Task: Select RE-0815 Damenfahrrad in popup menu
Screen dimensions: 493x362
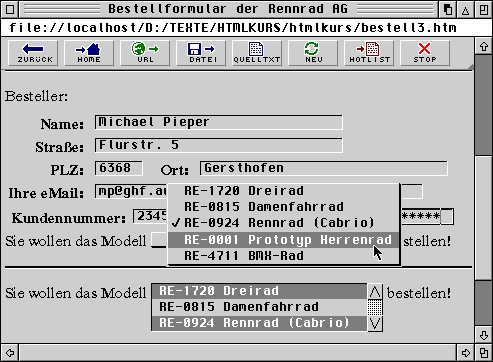Action: (x=283, y=207)
